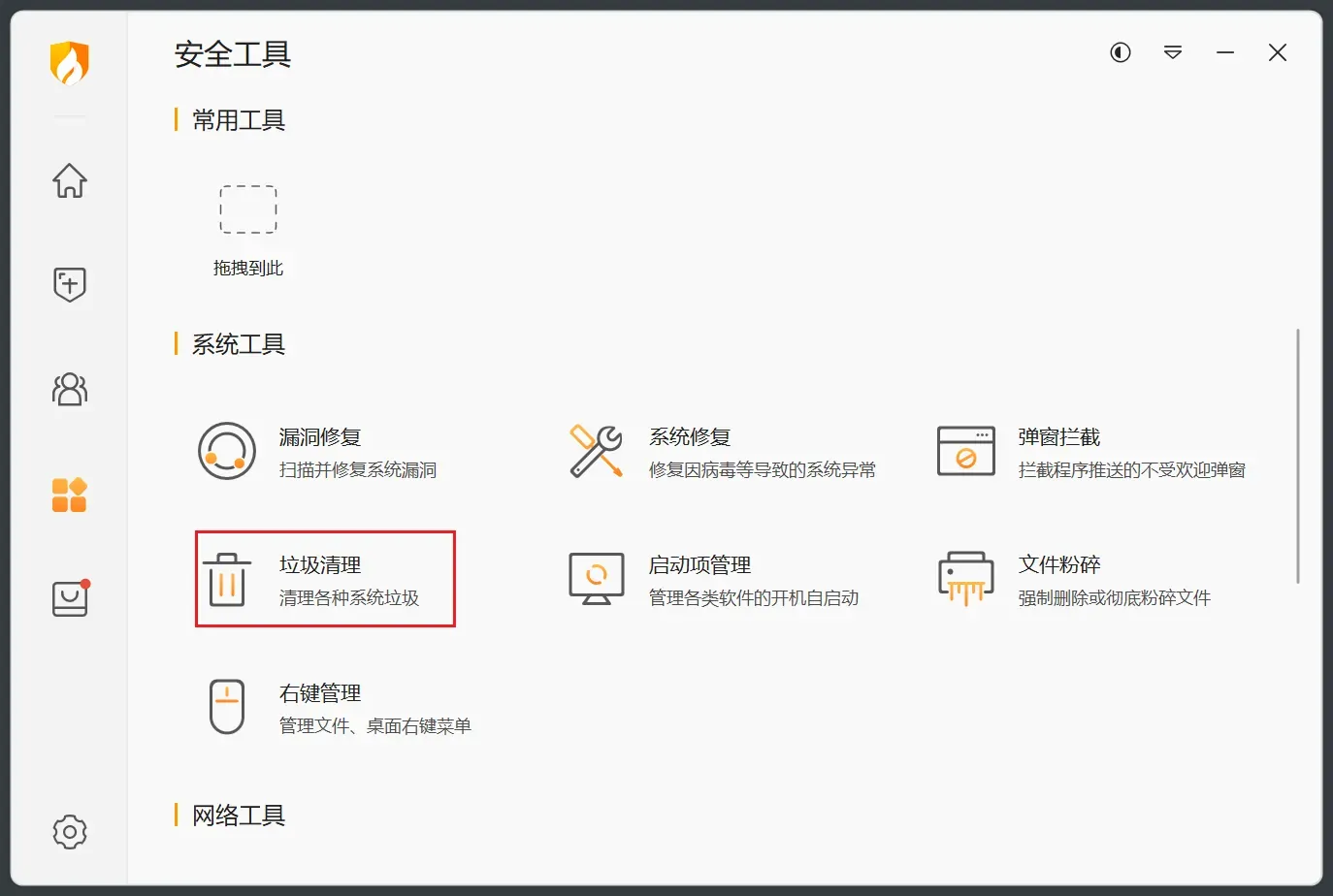Click description 扫描并修复系统漏洞

(x=358, y=470)
